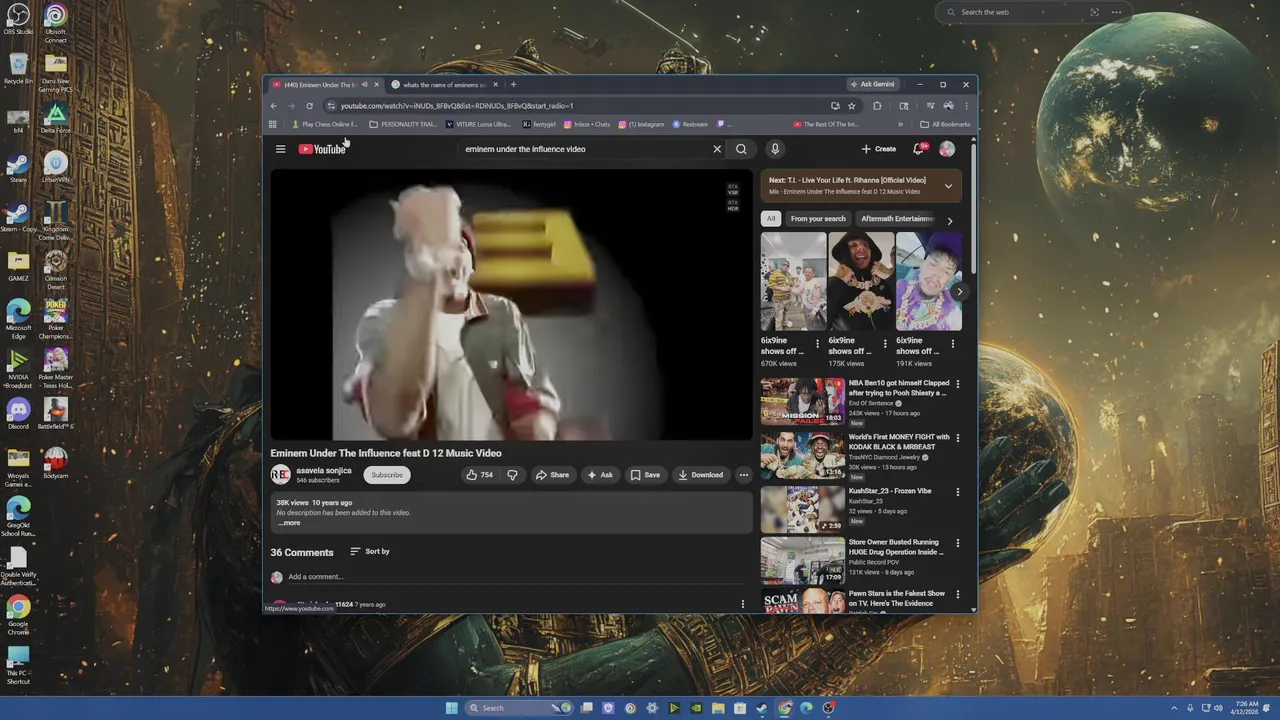
Task: Click the YouTube search text field
Action: click(584, 149)
